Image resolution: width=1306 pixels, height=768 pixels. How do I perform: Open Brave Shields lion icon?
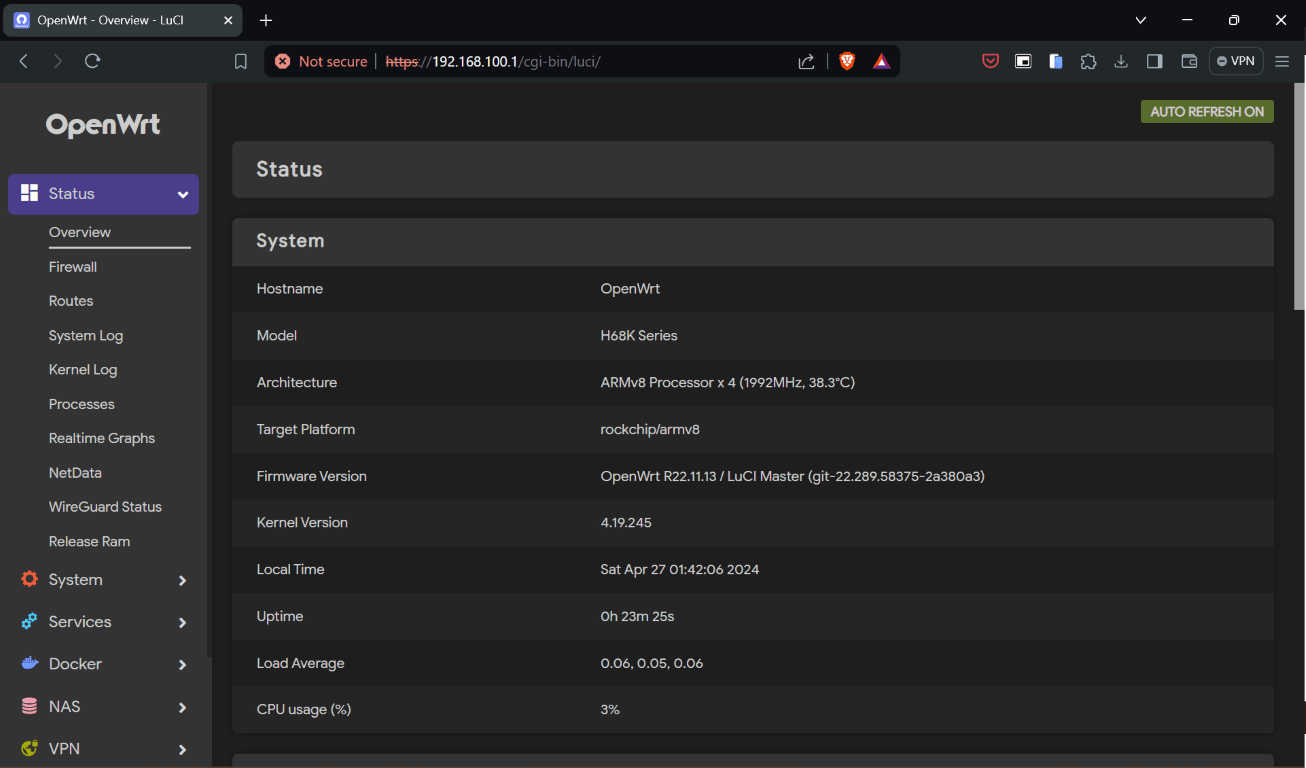pyautogui.click(x=847, y=61)
